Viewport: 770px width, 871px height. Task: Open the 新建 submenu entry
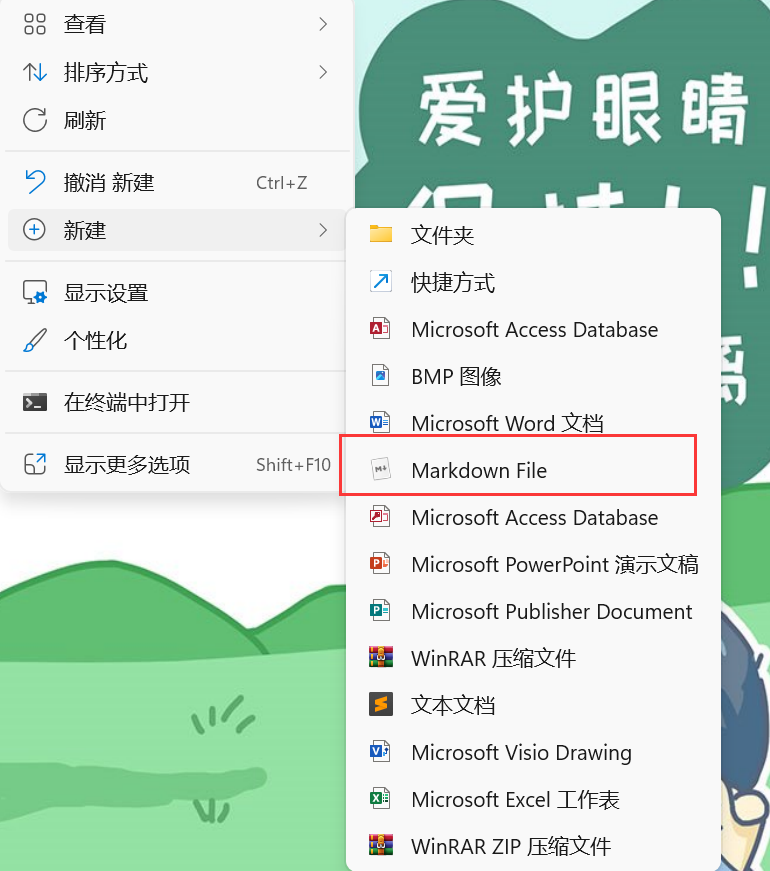tap(178, 230)
